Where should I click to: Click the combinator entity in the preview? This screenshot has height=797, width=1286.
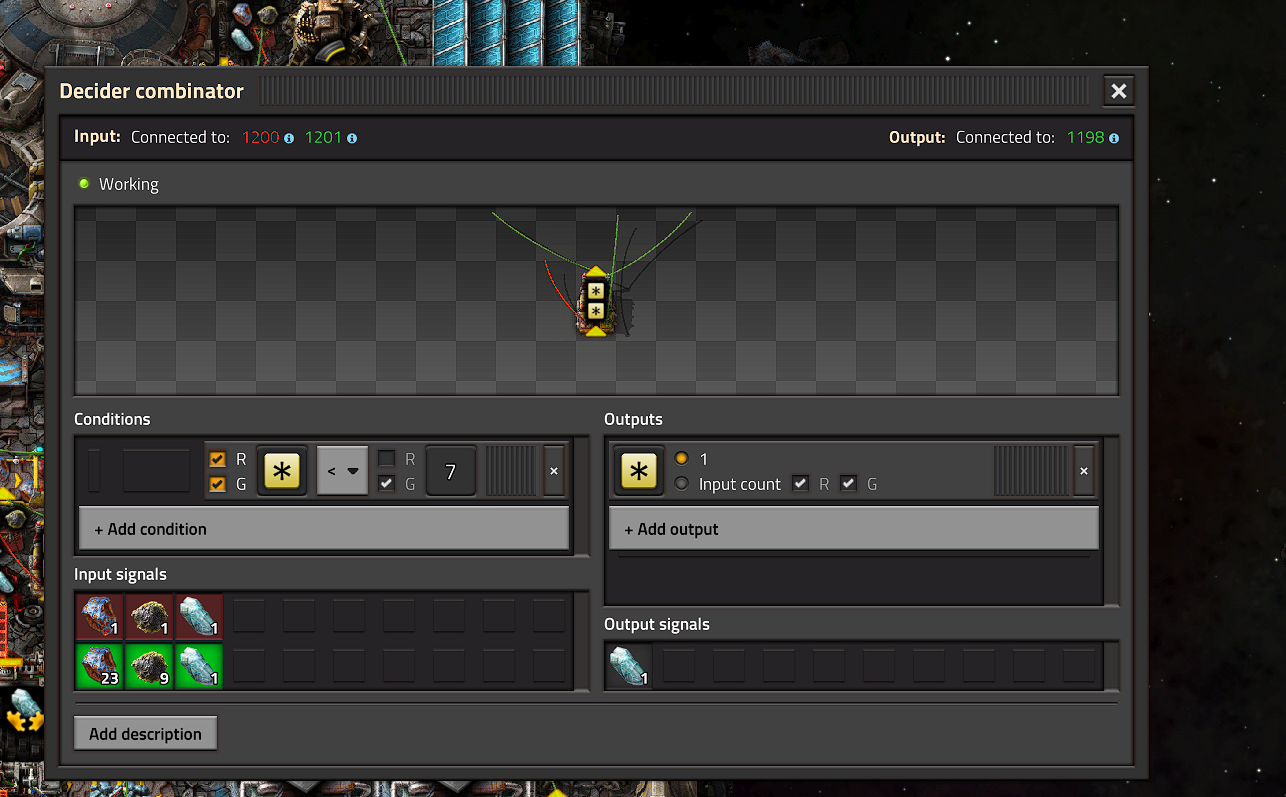tap(595, 303)
